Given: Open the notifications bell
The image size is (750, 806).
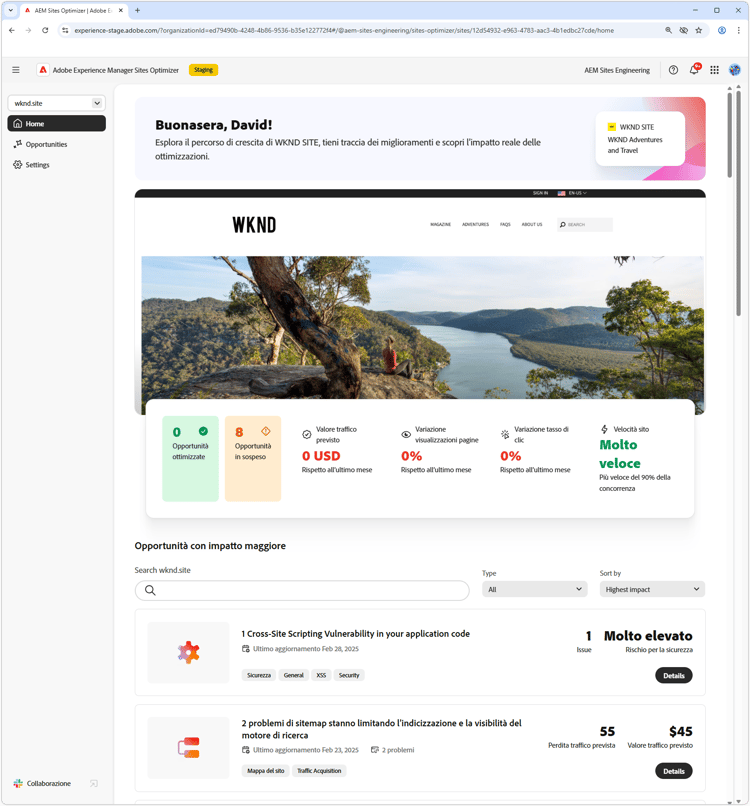Looking at the screenshot, I should [694, 70].
